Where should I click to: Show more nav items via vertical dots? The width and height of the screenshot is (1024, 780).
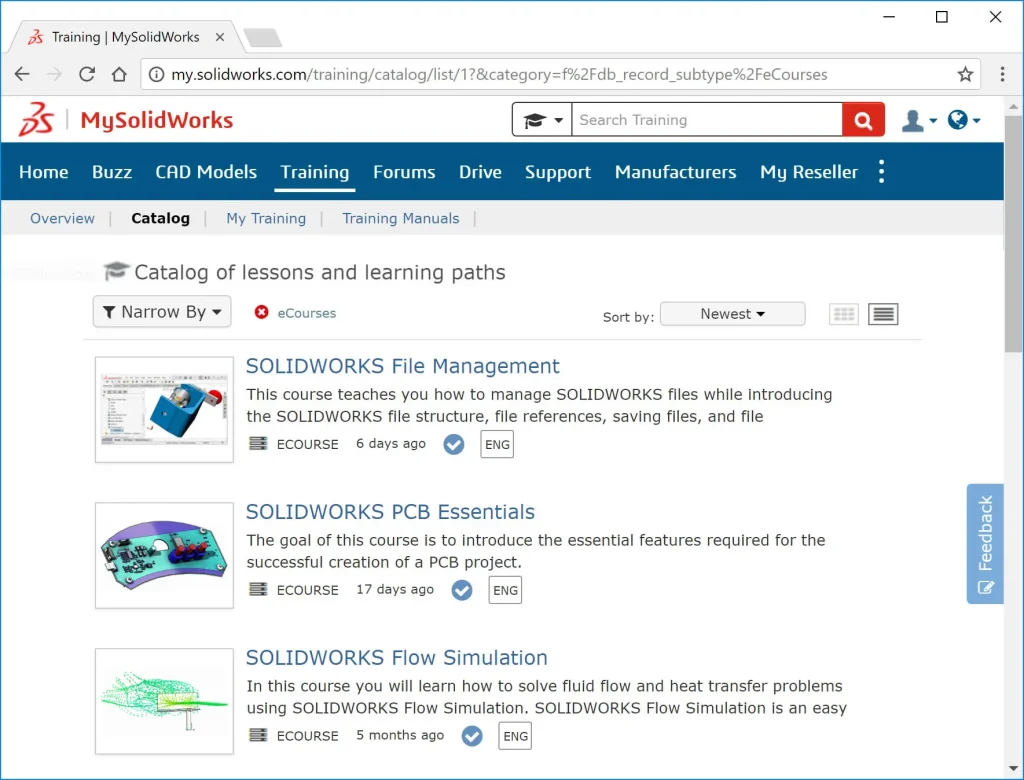882,171
